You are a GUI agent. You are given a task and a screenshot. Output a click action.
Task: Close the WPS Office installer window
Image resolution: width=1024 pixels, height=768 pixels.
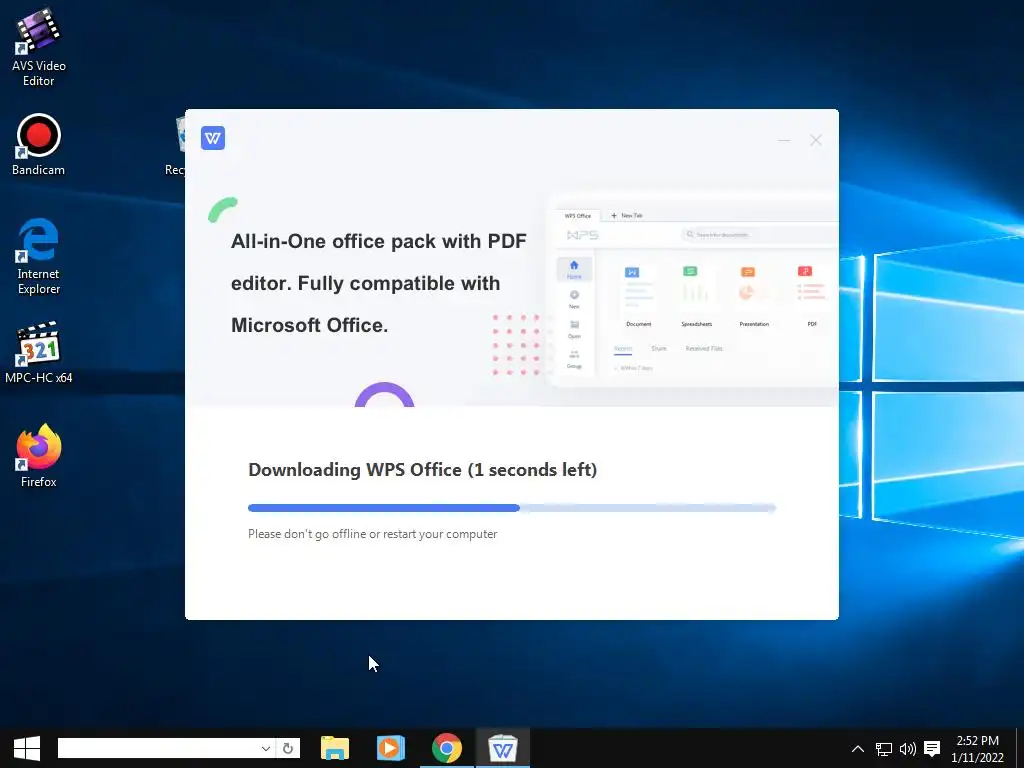point(816,140)
